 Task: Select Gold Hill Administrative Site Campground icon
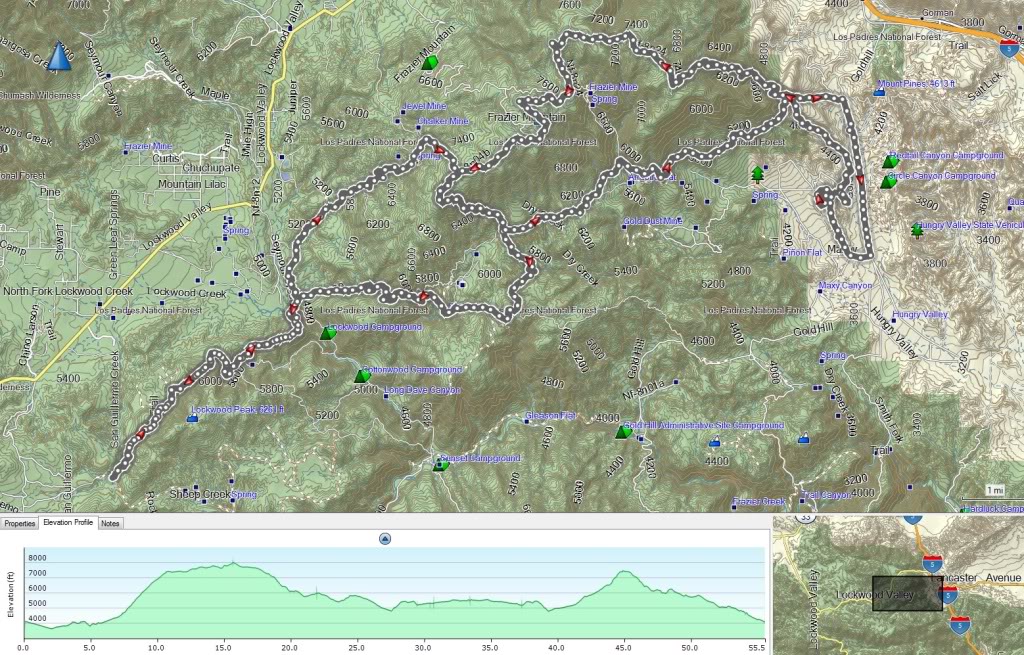(x=624, y=432)
